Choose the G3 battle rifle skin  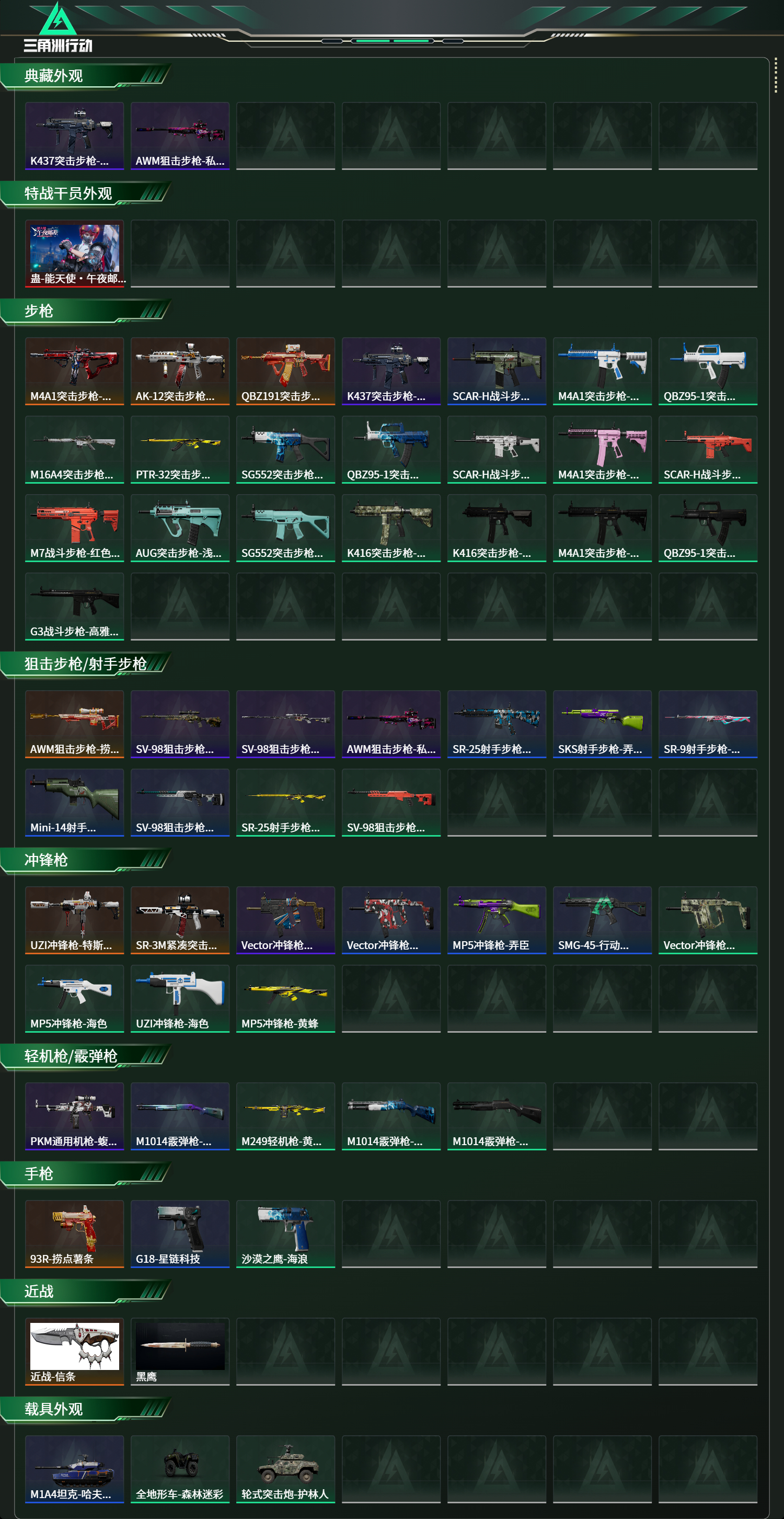click(x=74, y=606)
